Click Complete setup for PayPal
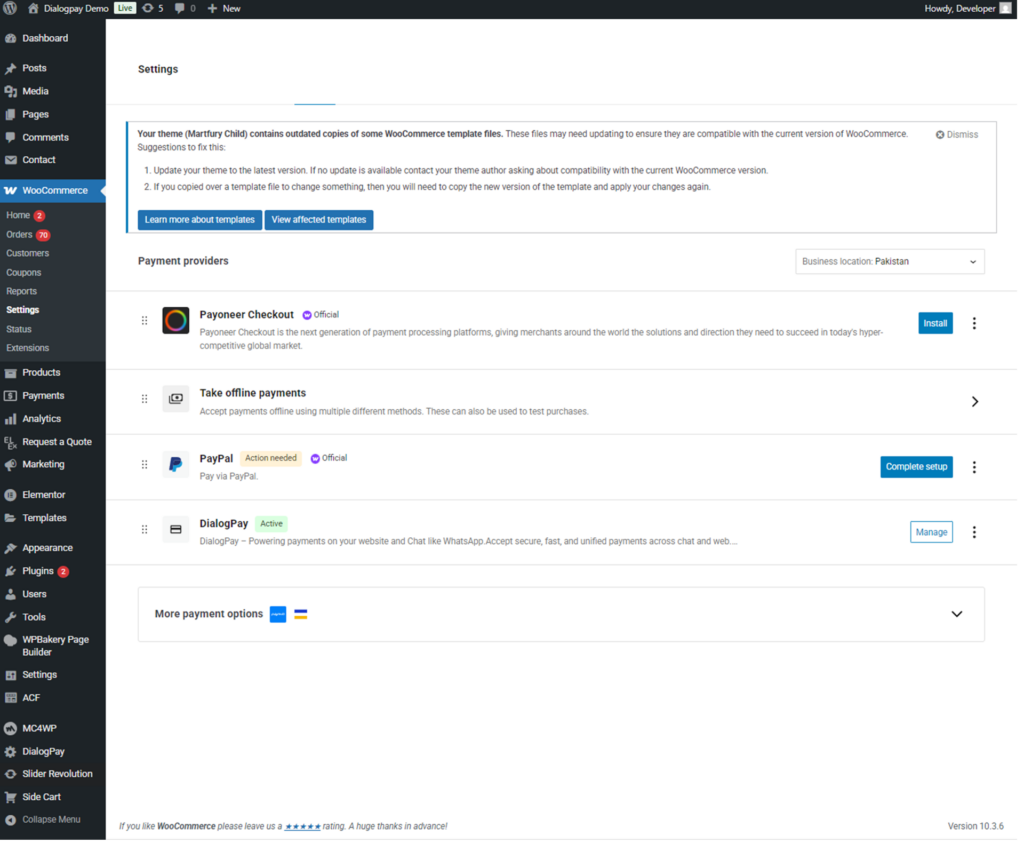Viewport: 1024px width, 843px height. tap(916, 467)
